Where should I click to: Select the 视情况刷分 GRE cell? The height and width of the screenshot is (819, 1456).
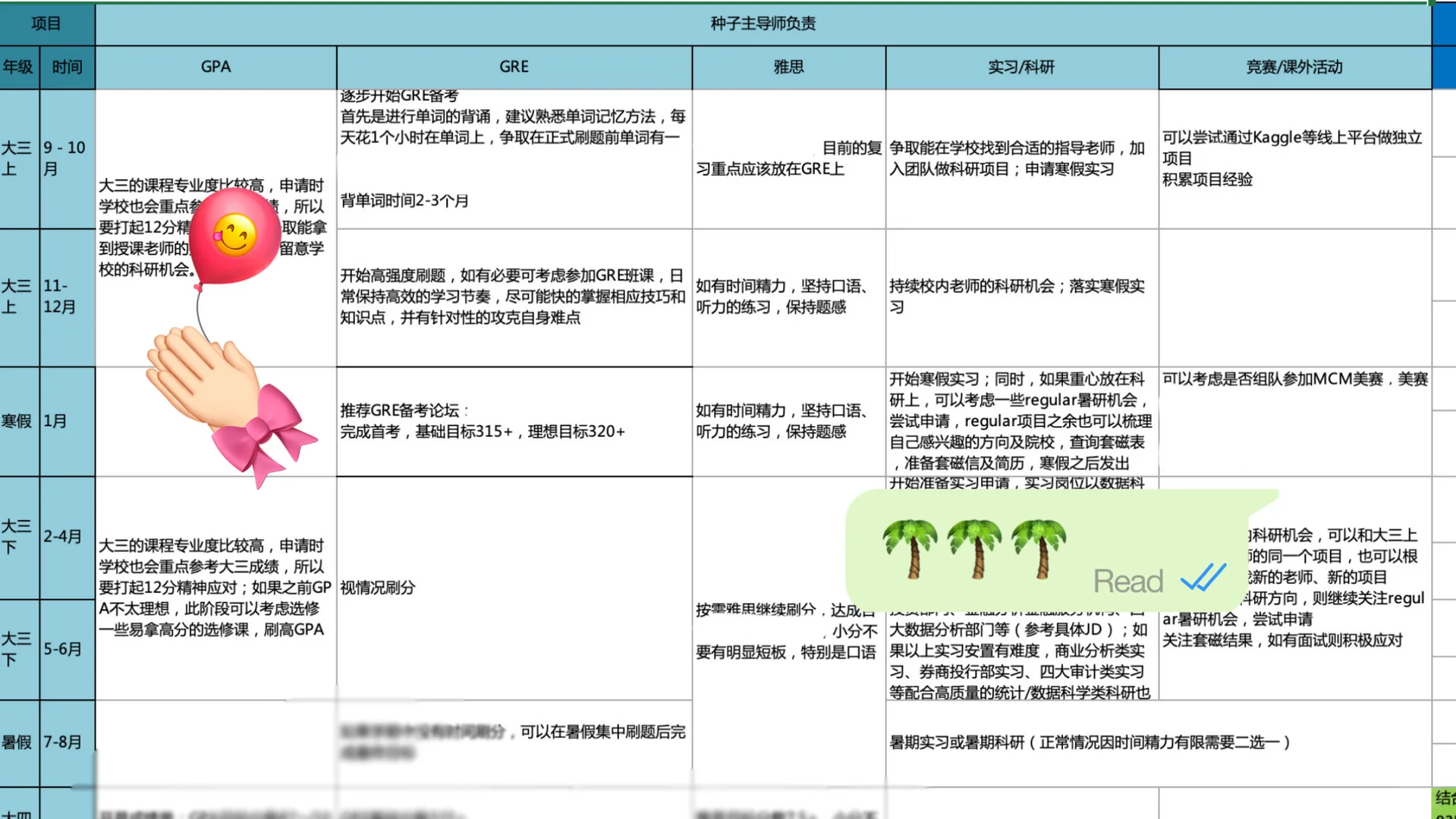(514, 588)
